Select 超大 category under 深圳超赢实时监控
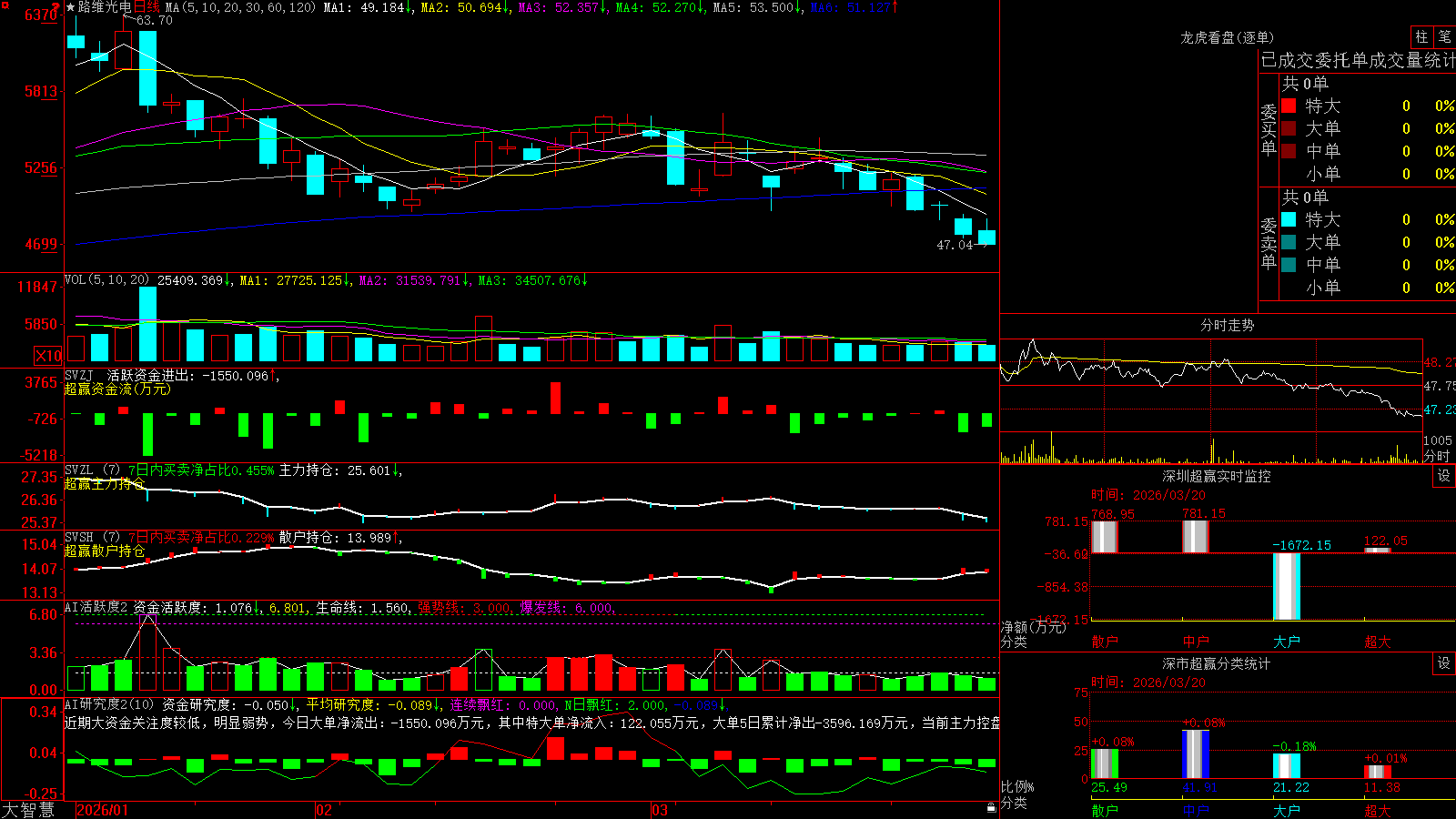 coord(1378,642)
